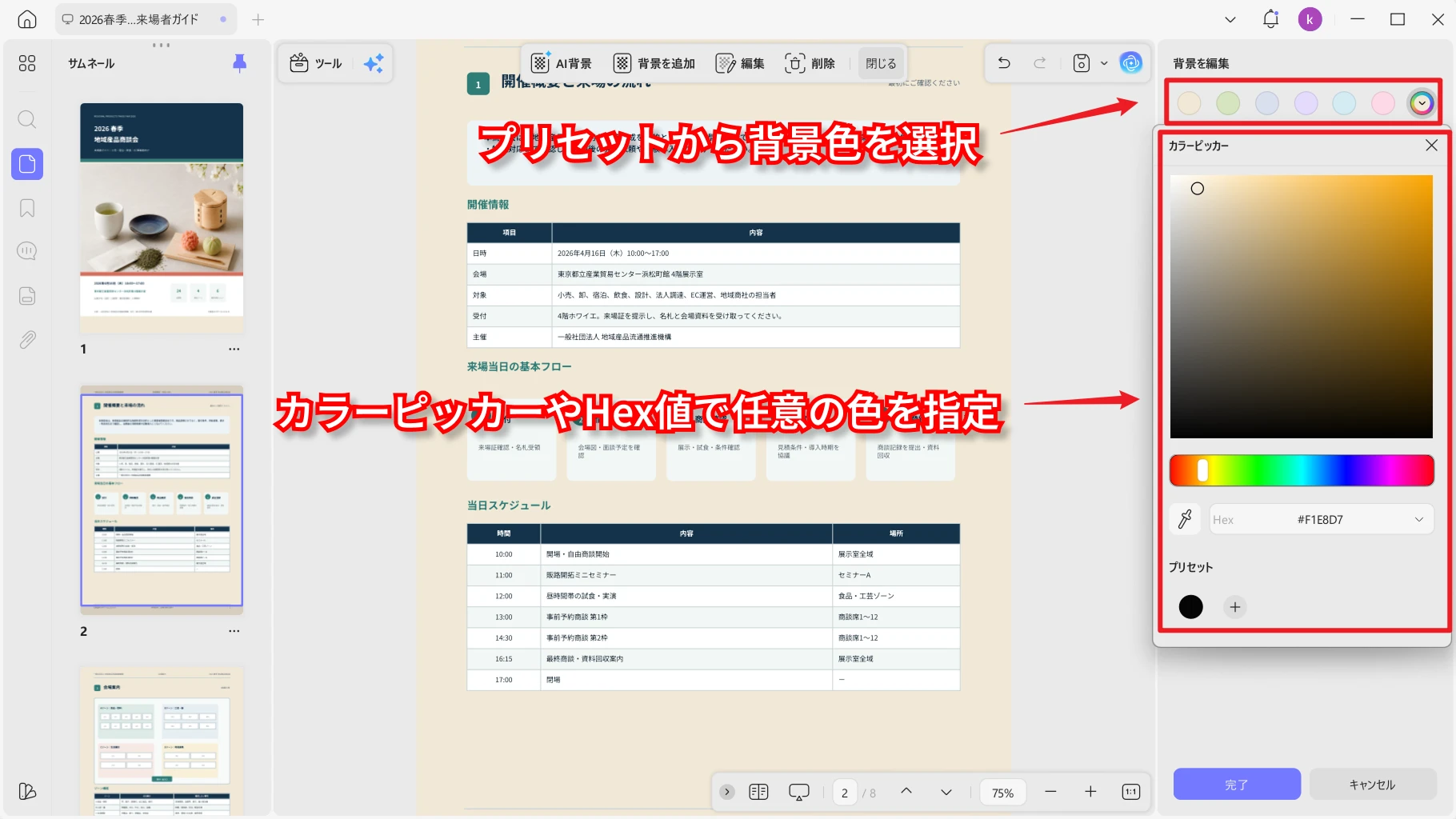Open the tab list dropdown chevron
The image size is (1456, 819).
(1230, 19)
